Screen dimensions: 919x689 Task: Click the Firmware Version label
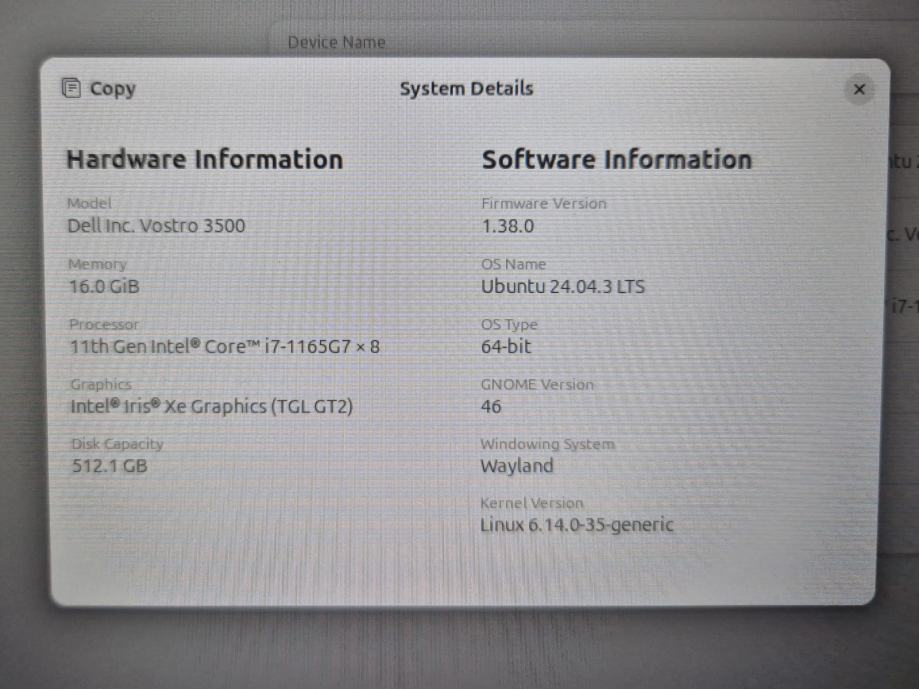[x=544, y=203]
